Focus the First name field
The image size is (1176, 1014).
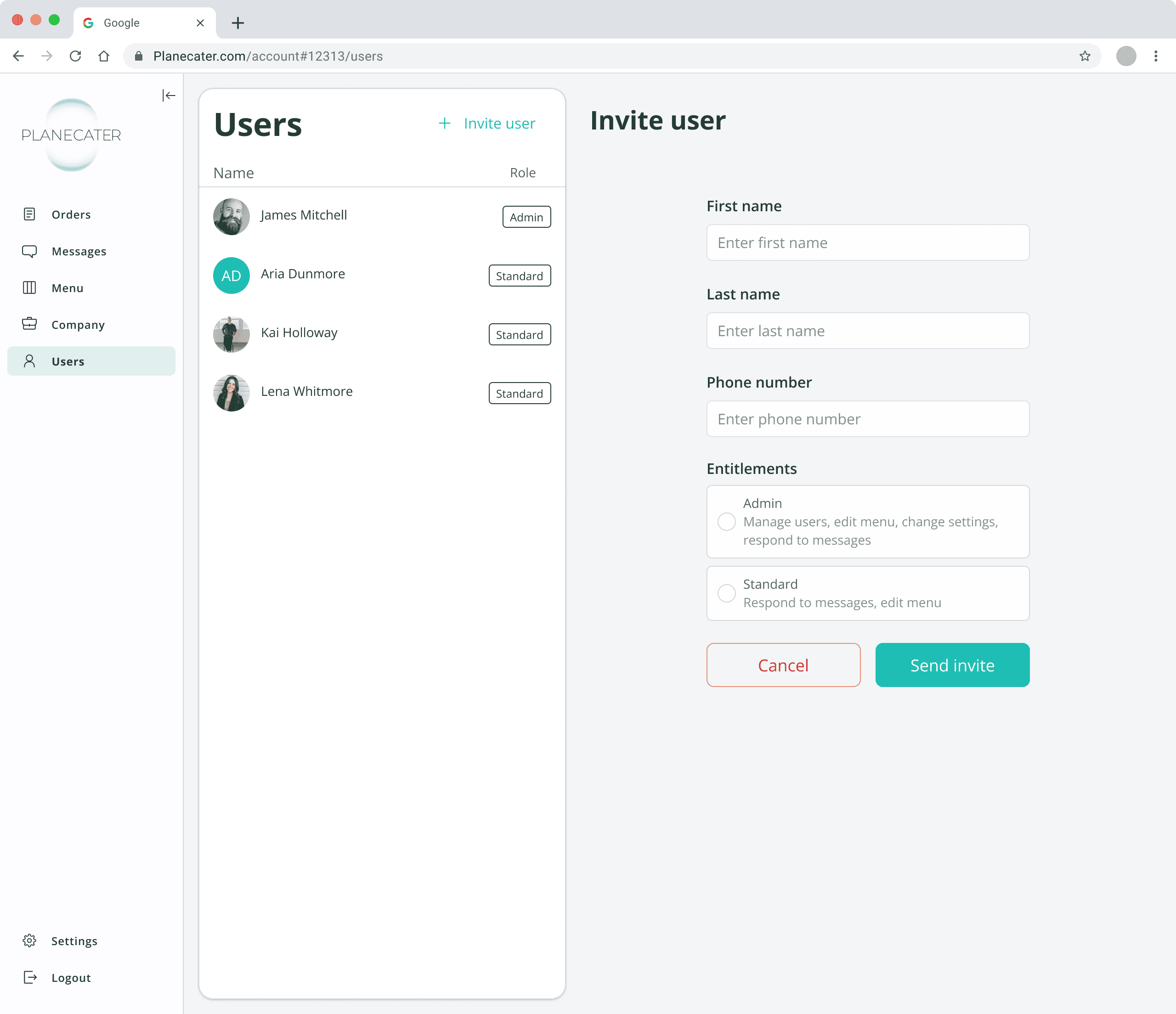867,243
